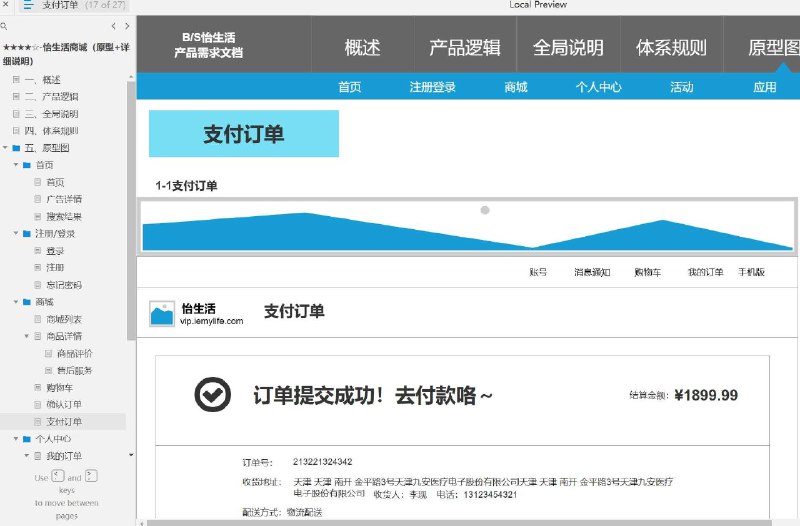
Task: Click the sidebar search magnifier icon
Action: [x=4, y=26]
